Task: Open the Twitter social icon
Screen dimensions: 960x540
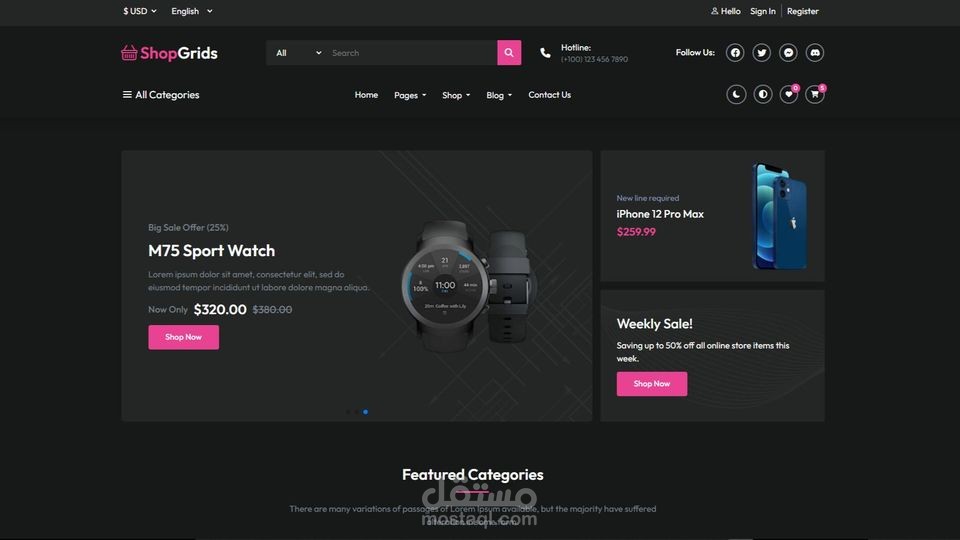Action: pos(762,53)
